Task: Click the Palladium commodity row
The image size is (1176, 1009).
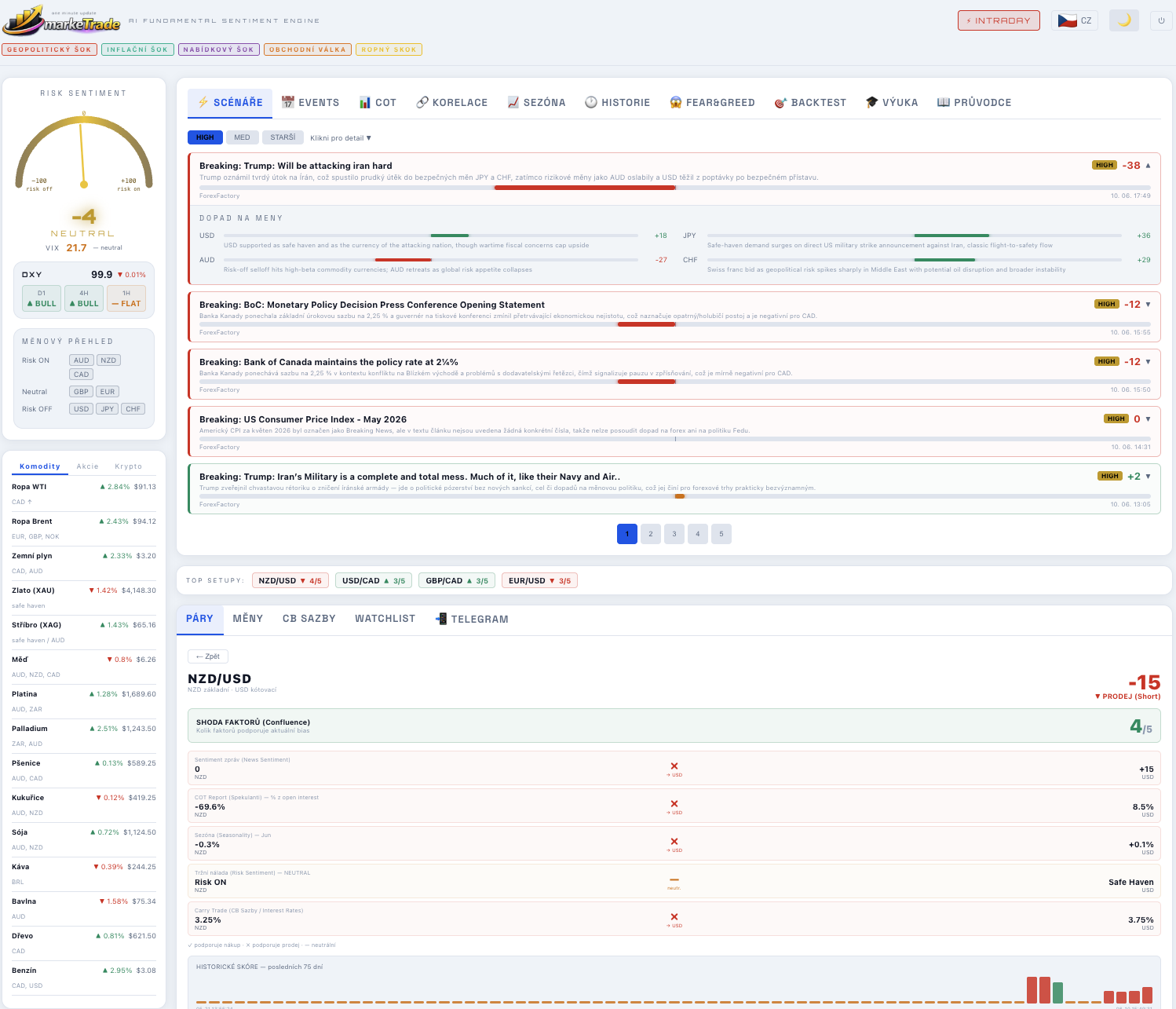Action: coord(84,736)
